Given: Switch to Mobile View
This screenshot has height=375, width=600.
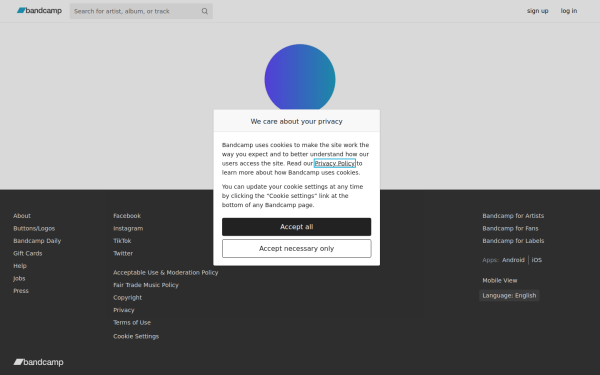Looking at the screenshot, I should [x=499, y=280].
